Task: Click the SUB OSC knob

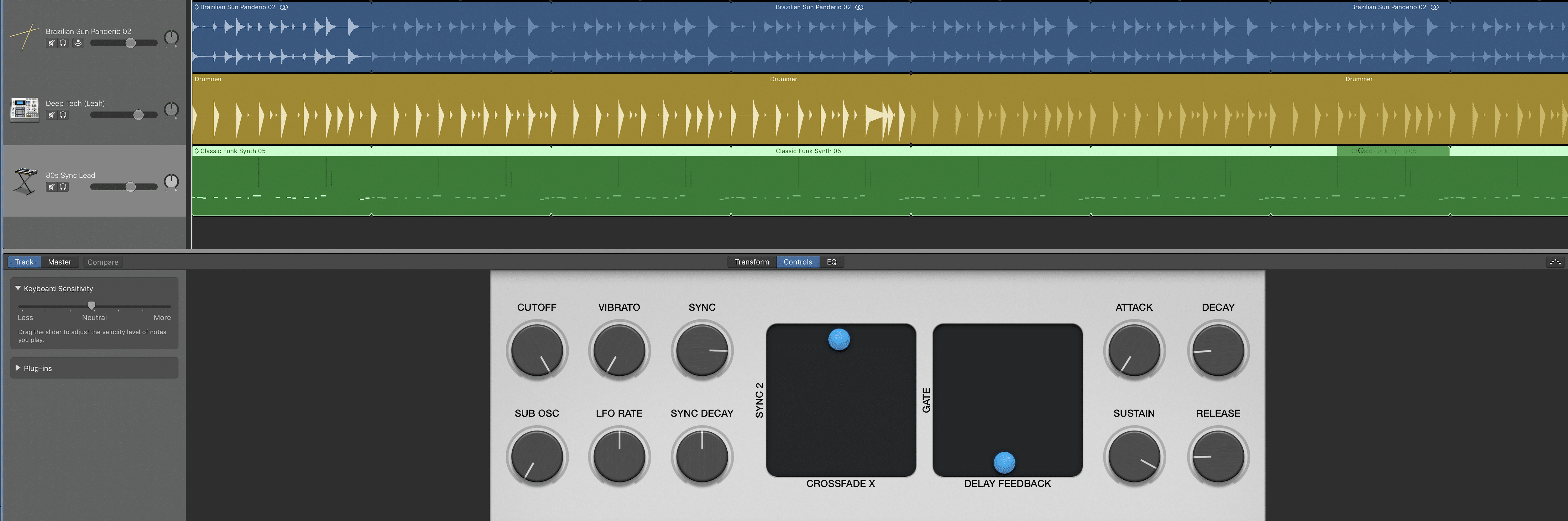Action: (x=537, y=456)
